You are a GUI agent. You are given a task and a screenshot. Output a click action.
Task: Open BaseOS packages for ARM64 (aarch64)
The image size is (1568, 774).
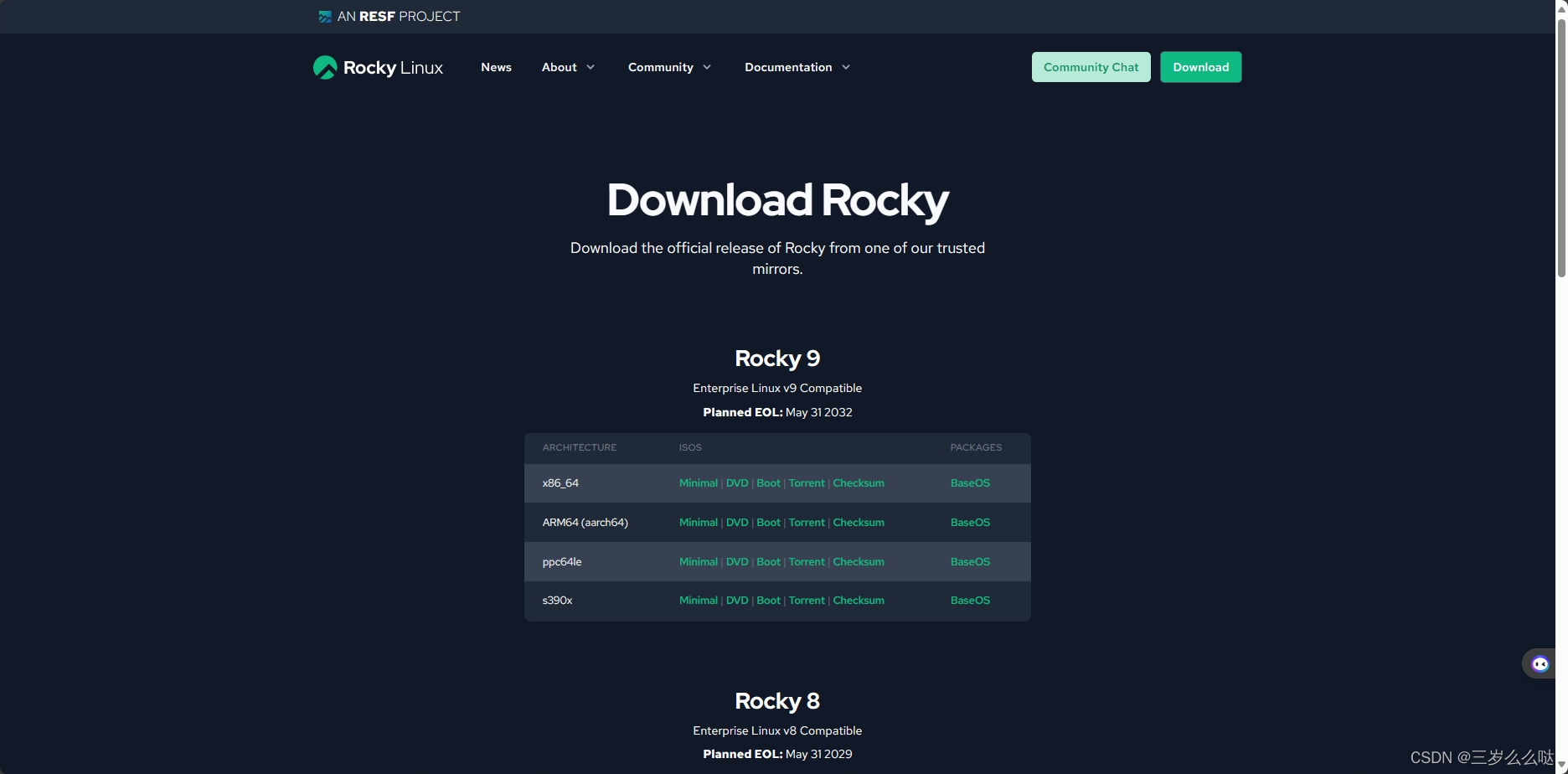pos(970,523)
